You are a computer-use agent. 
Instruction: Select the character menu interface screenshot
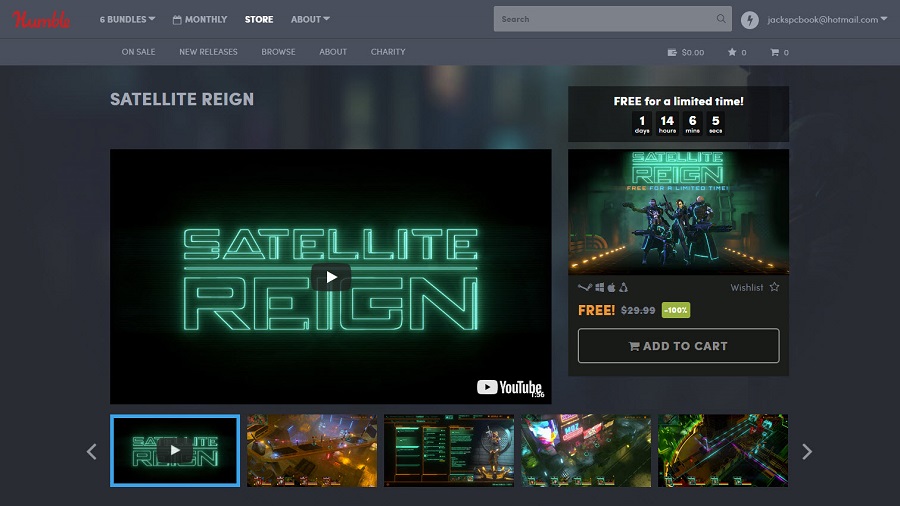449,450
